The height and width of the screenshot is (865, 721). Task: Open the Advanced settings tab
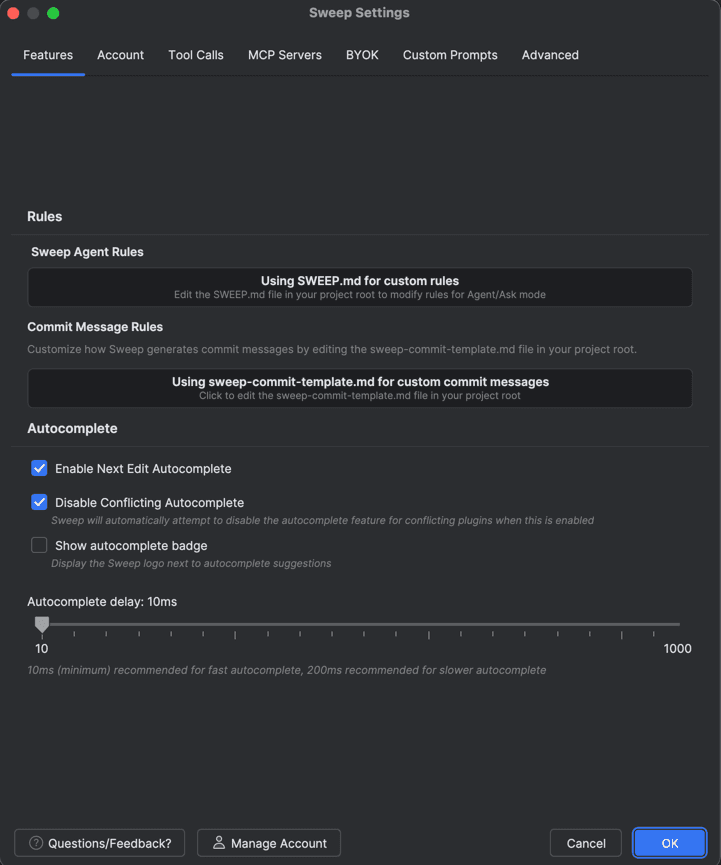tap(550, 55)
